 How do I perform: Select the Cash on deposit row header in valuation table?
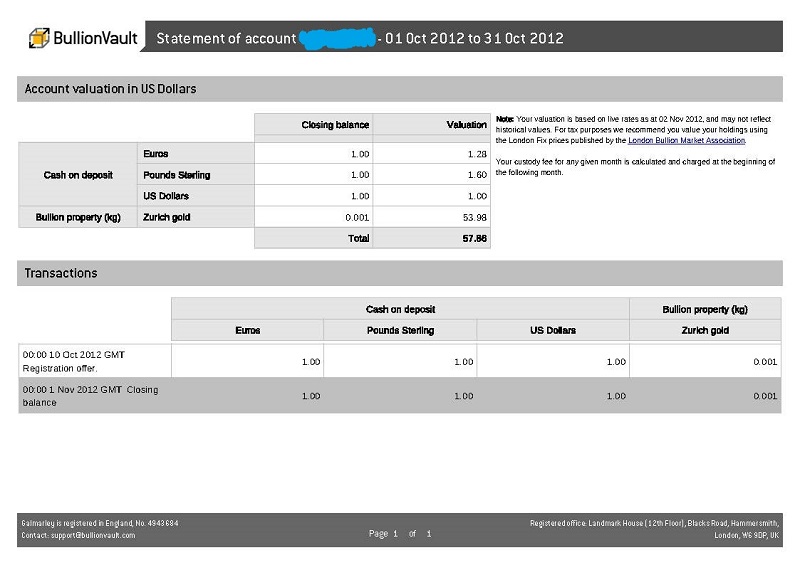(78, 175)
